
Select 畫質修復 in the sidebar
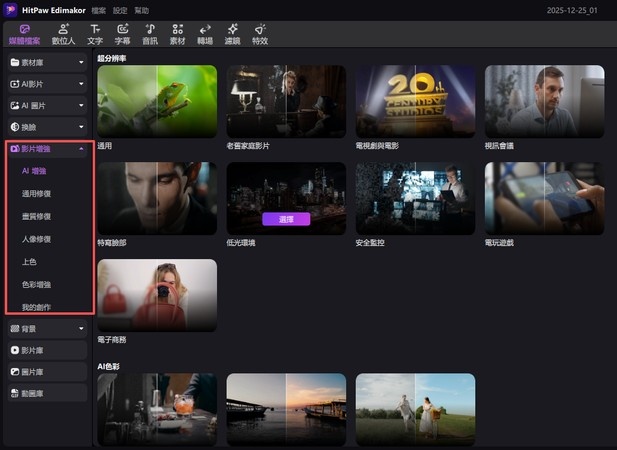(x=36, y=215)
